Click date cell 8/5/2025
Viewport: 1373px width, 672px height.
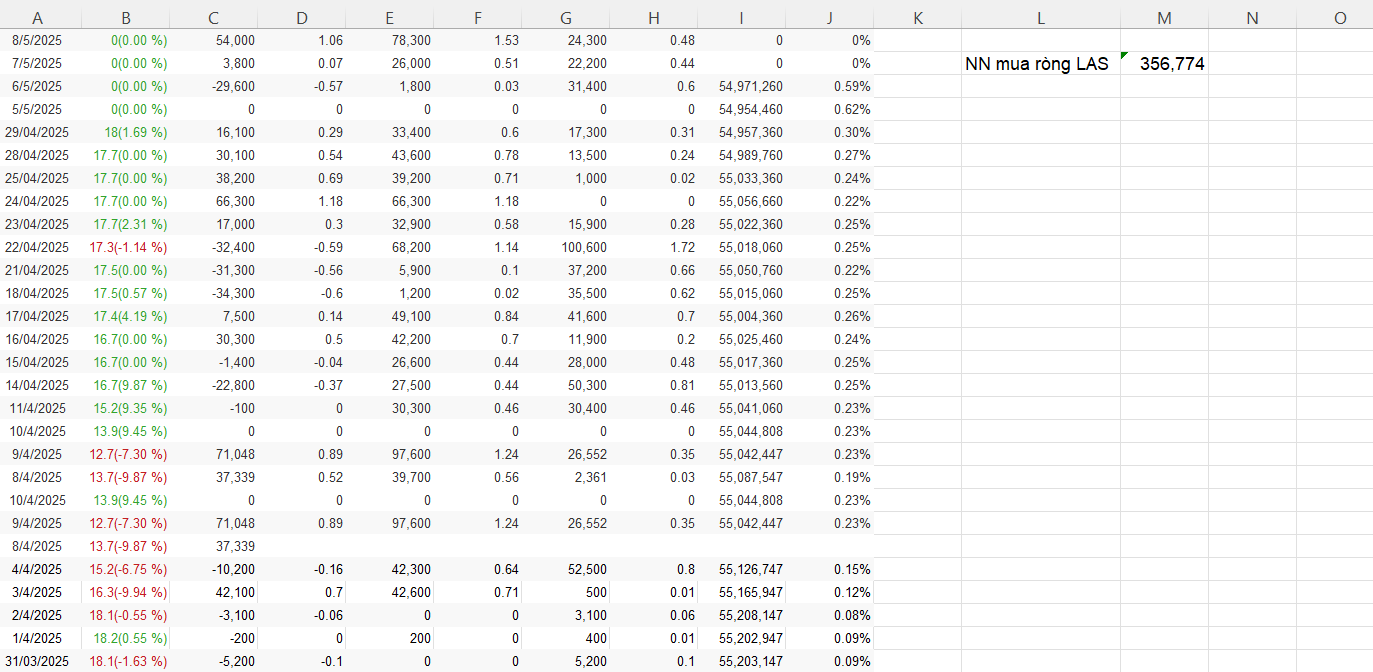point(37,40)
